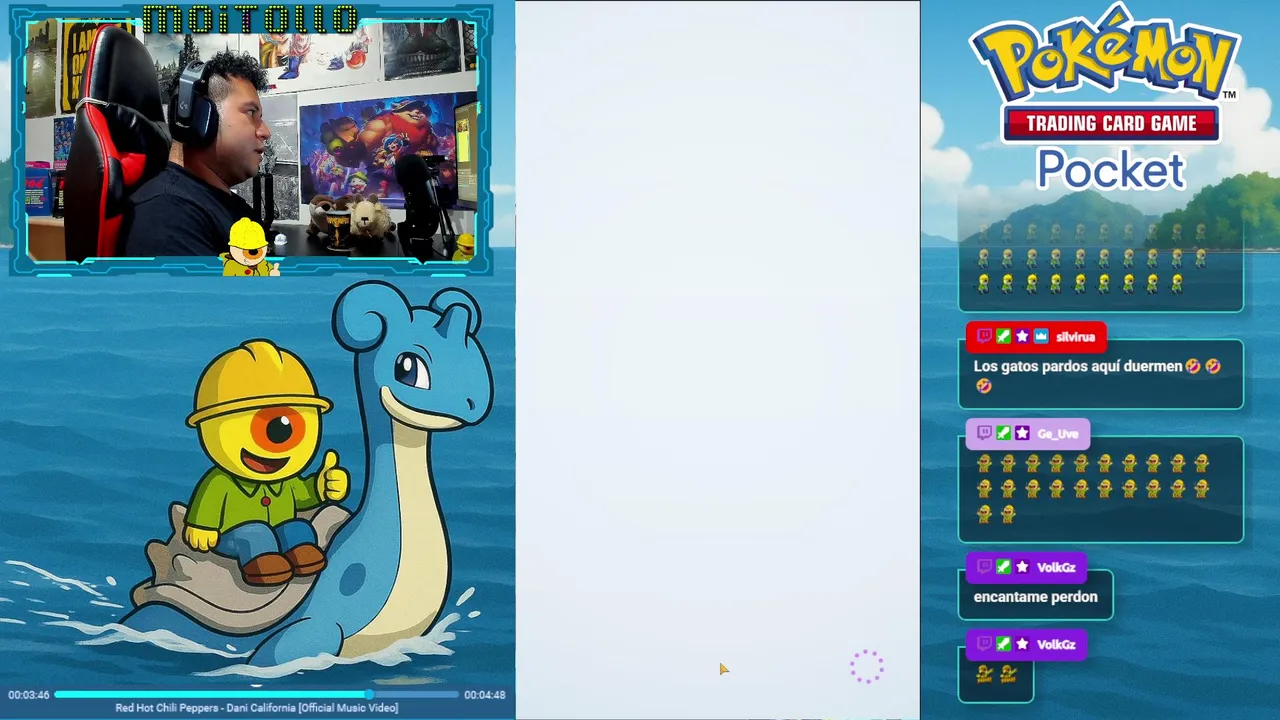Click the subscriber star badge in silvirua's header
Screen dimensions: 1280x720
1022,337
